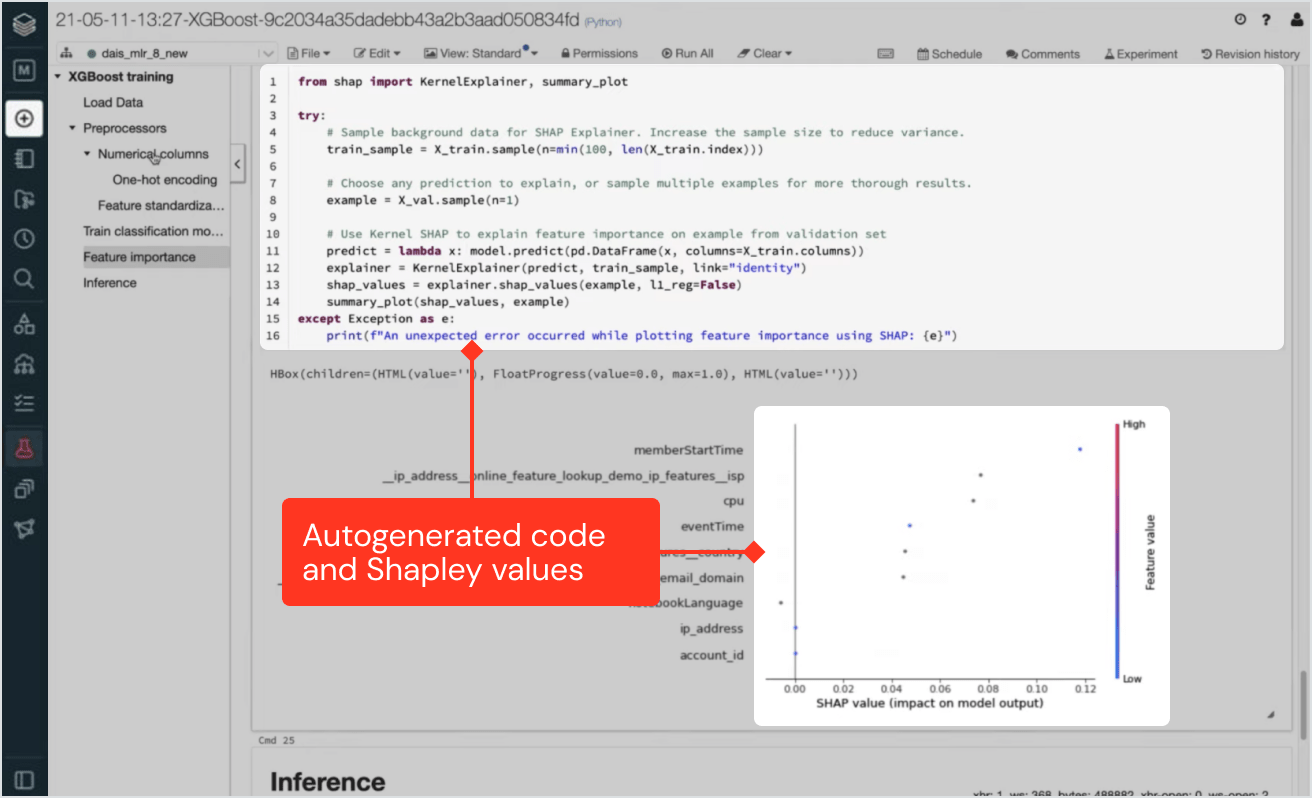
Task: Open the help question mark icon
Action: [1266, 19]
